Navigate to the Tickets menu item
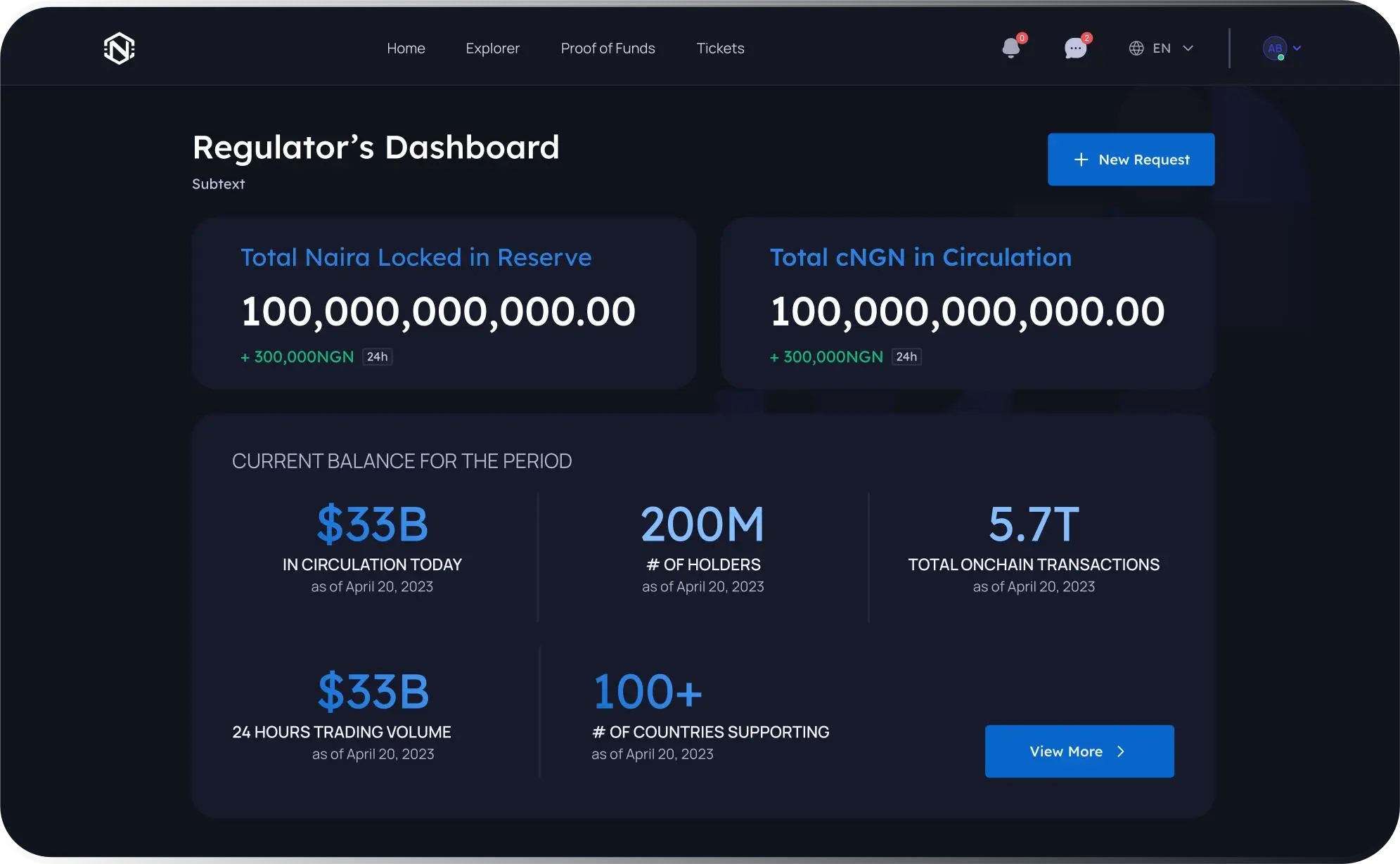Image resolution: width=1400 pixels, height=864 pixels. tap(720, 48)
